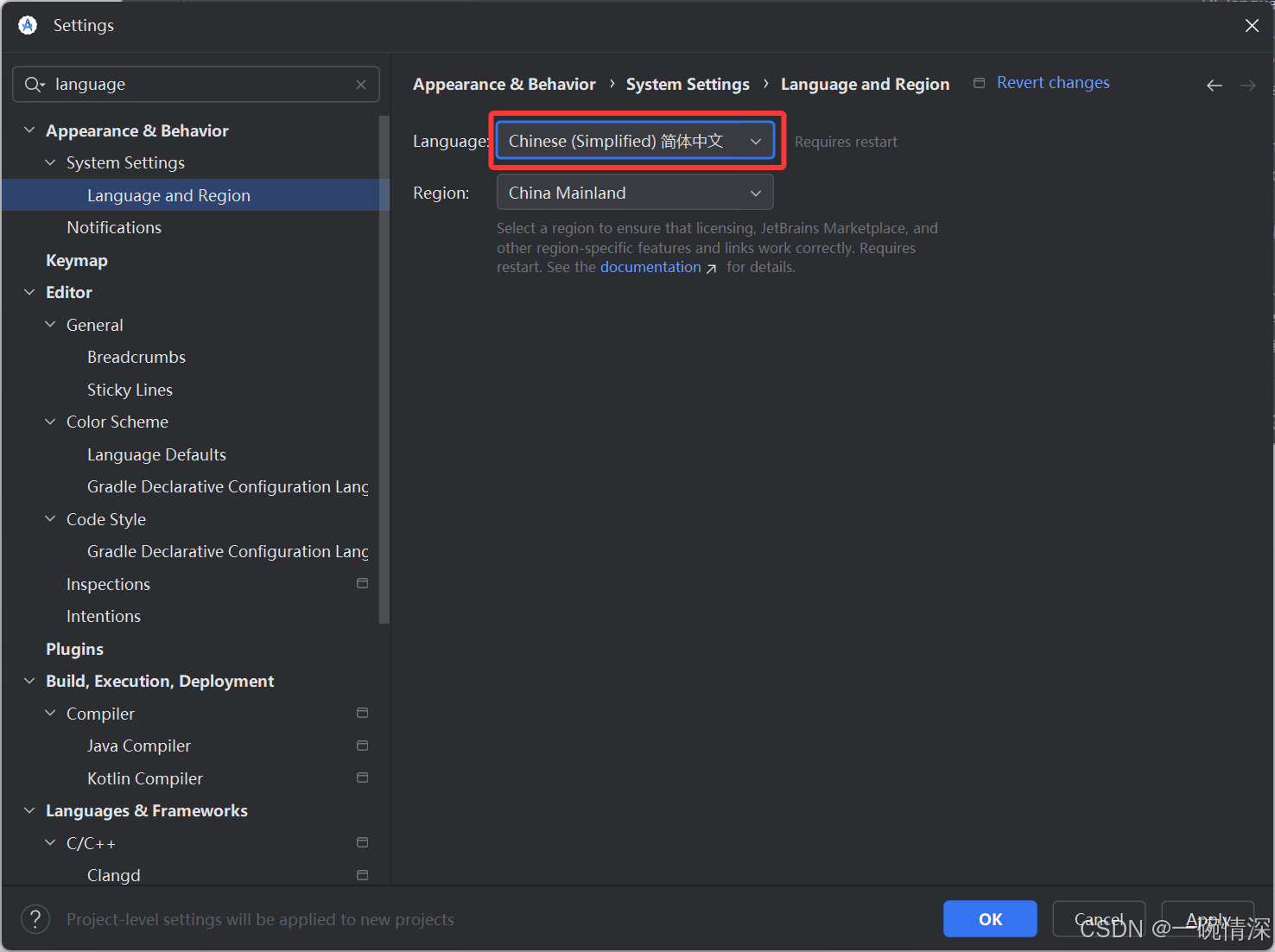Collapse the Color Scheme node
Screen dimensions: 1275x952
click(50, 422)
